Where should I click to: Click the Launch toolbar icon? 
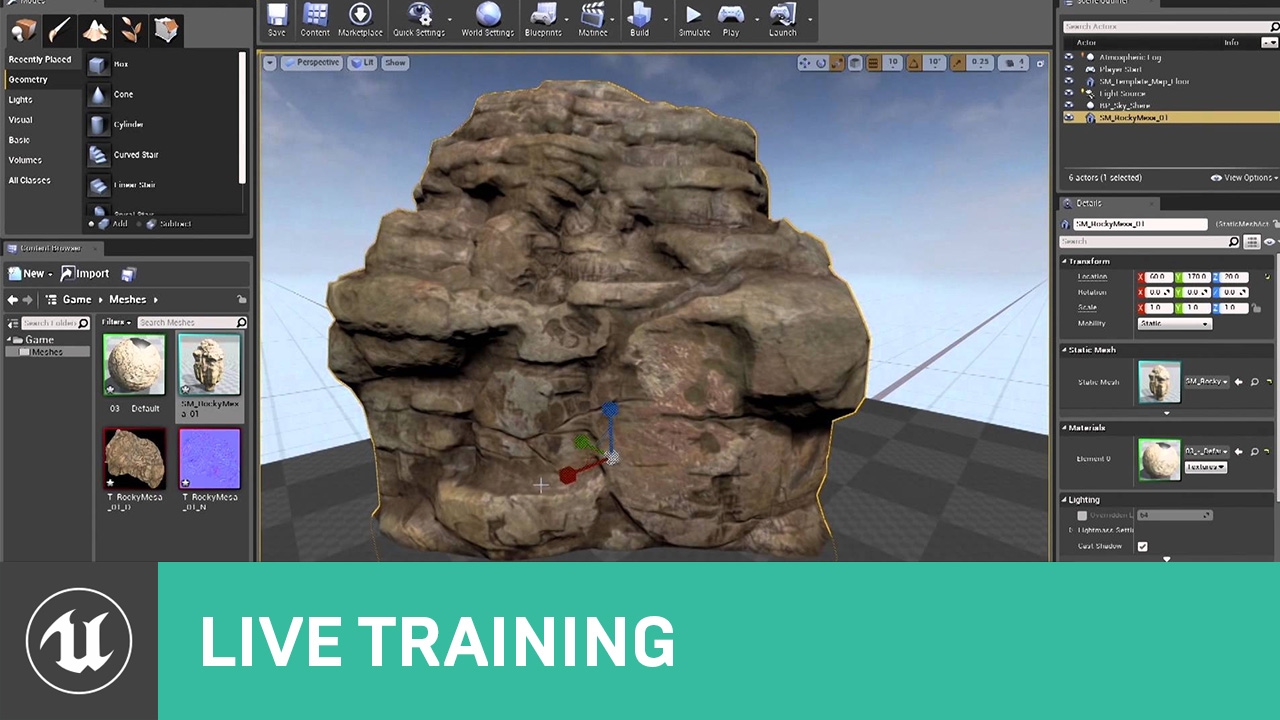coord(783,19)
